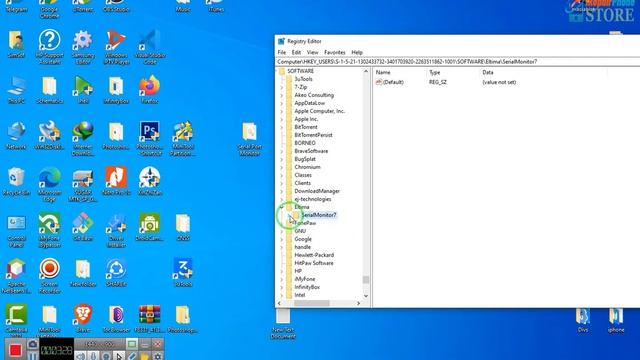Viewport: 640px width, 360px height.
Task: Select the DroidCam desktop shortcut
Action: [x=149, y=227]
